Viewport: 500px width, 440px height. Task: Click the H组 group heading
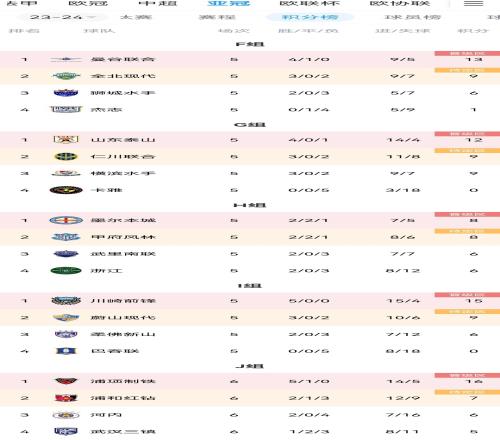click(250, 205)
